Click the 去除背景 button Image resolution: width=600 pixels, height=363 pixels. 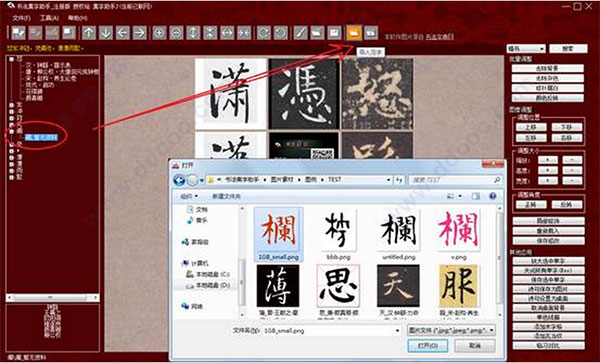coord(548,68)
